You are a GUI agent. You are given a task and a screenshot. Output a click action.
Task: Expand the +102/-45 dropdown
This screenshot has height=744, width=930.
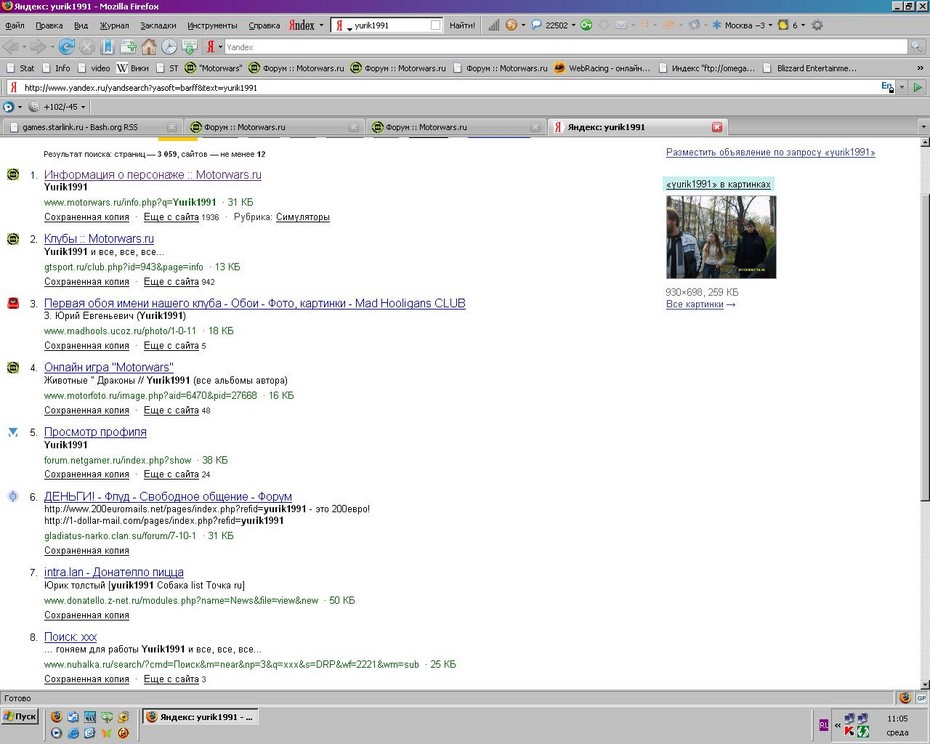point(83,107)
